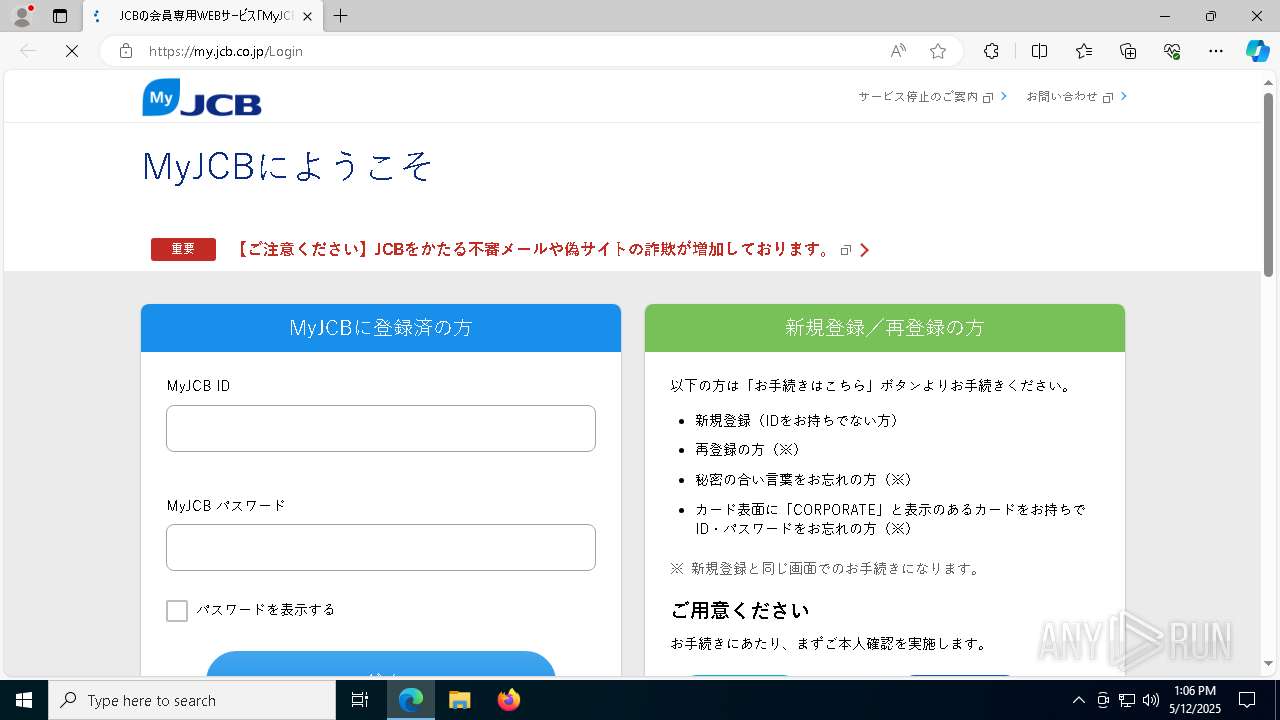The image size is (1280, 720).
Task: Click the MyJCB logo
Action: (x=202, y=98)
